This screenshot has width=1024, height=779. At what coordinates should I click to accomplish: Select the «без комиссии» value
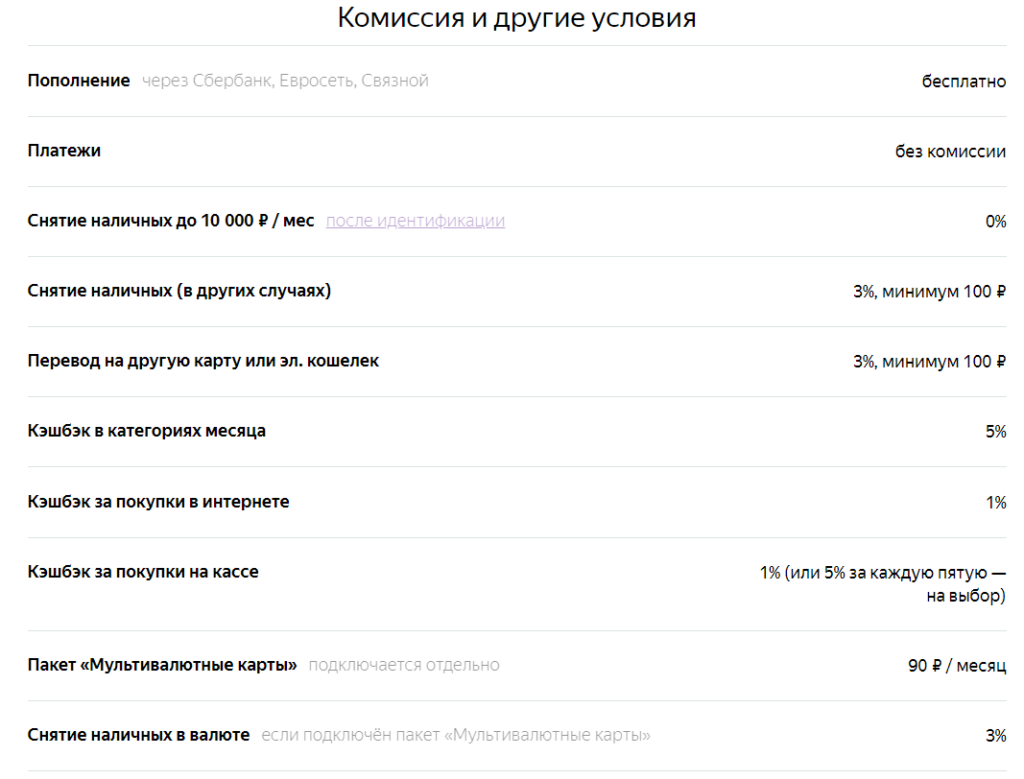click(x=950, y=152)
